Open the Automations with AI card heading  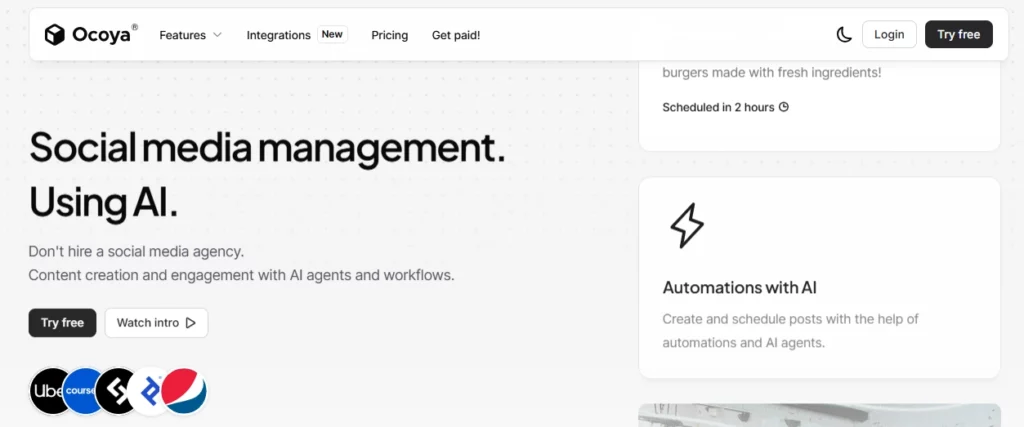[739, 288]
